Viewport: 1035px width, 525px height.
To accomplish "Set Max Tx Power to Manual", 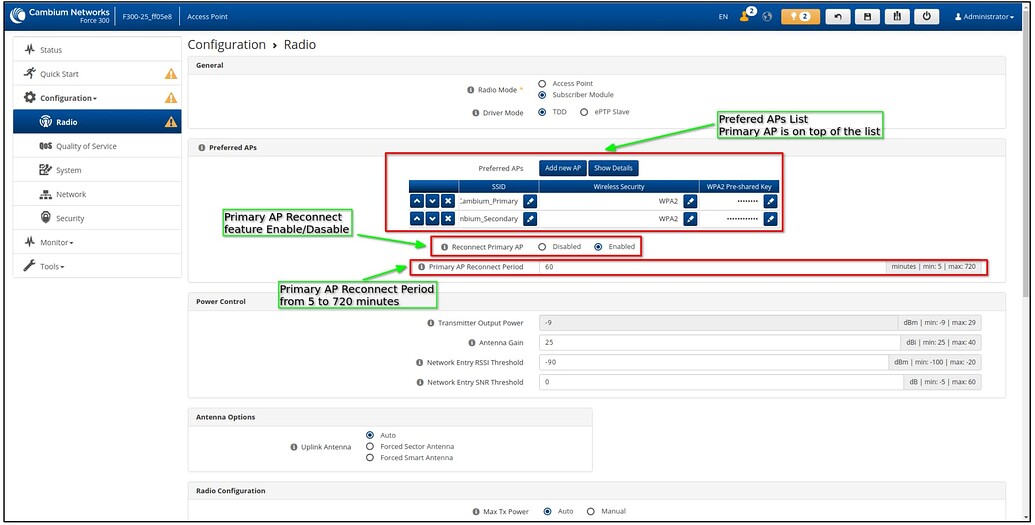I will tap(591, 511).
